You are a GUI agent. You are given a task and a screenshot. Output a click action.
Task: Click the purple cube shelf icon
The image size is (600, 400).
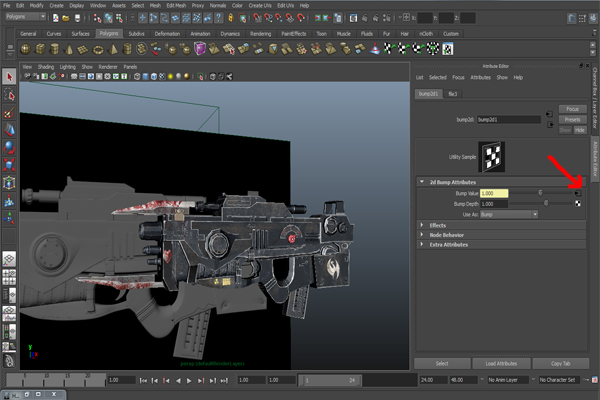(199, 49)
